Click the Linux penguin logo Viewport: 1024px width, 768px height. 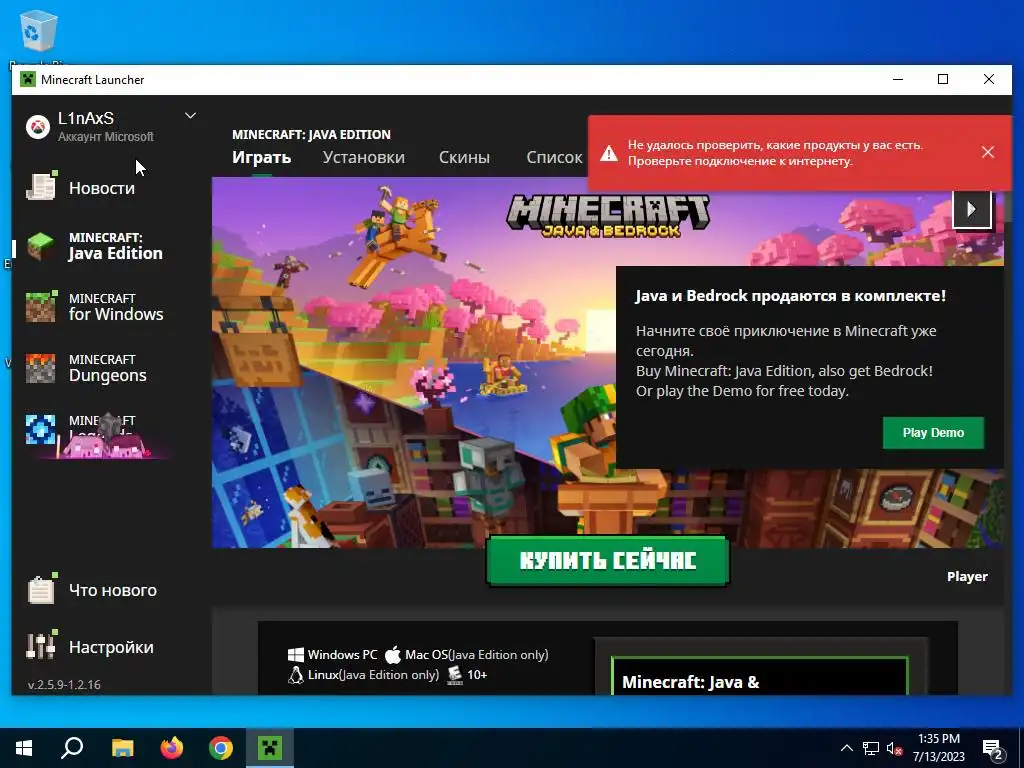[x=295, y=675]
